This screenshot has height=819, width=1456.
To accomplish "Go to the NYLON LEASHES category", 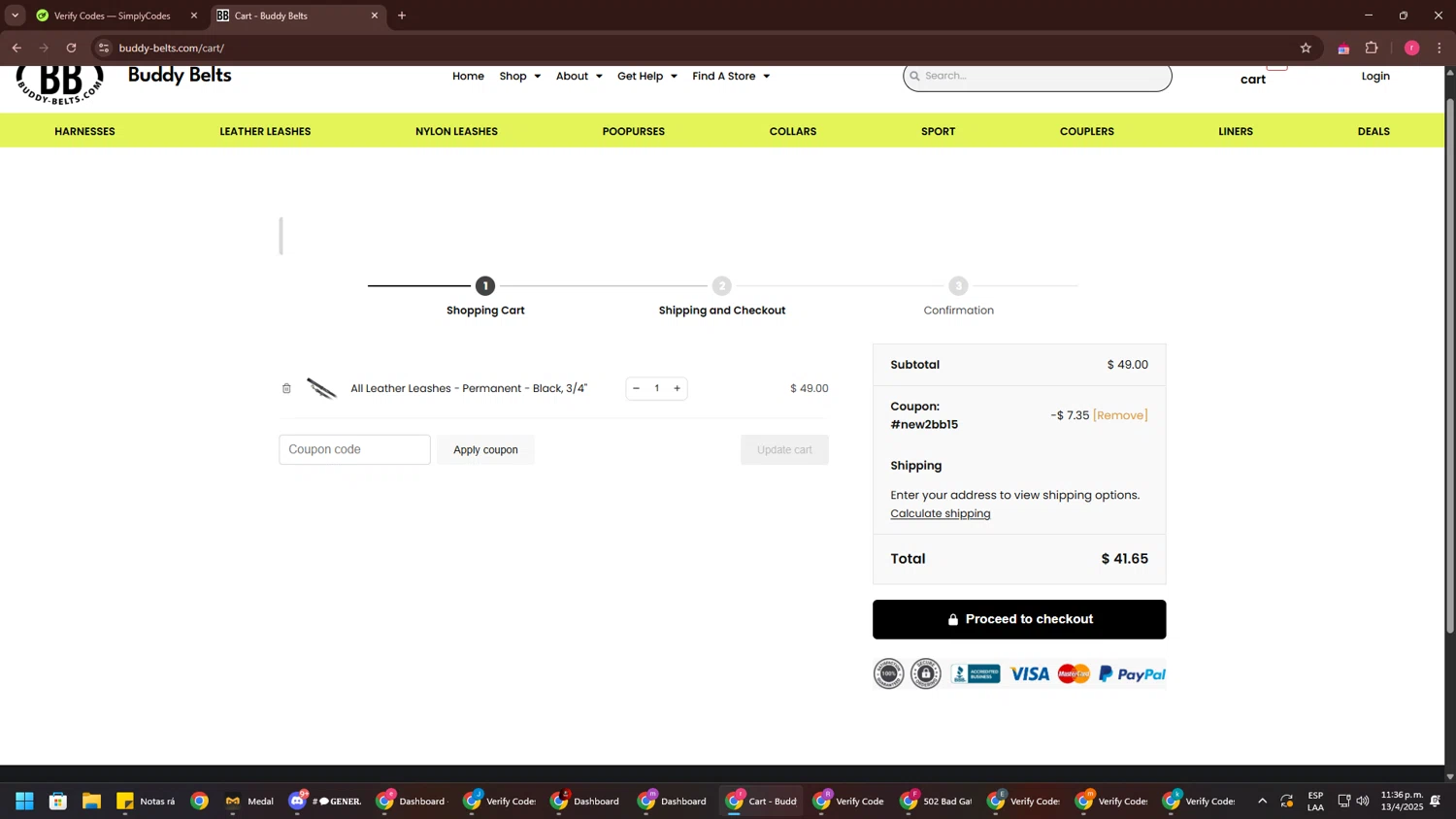I will tap(456, 131).
